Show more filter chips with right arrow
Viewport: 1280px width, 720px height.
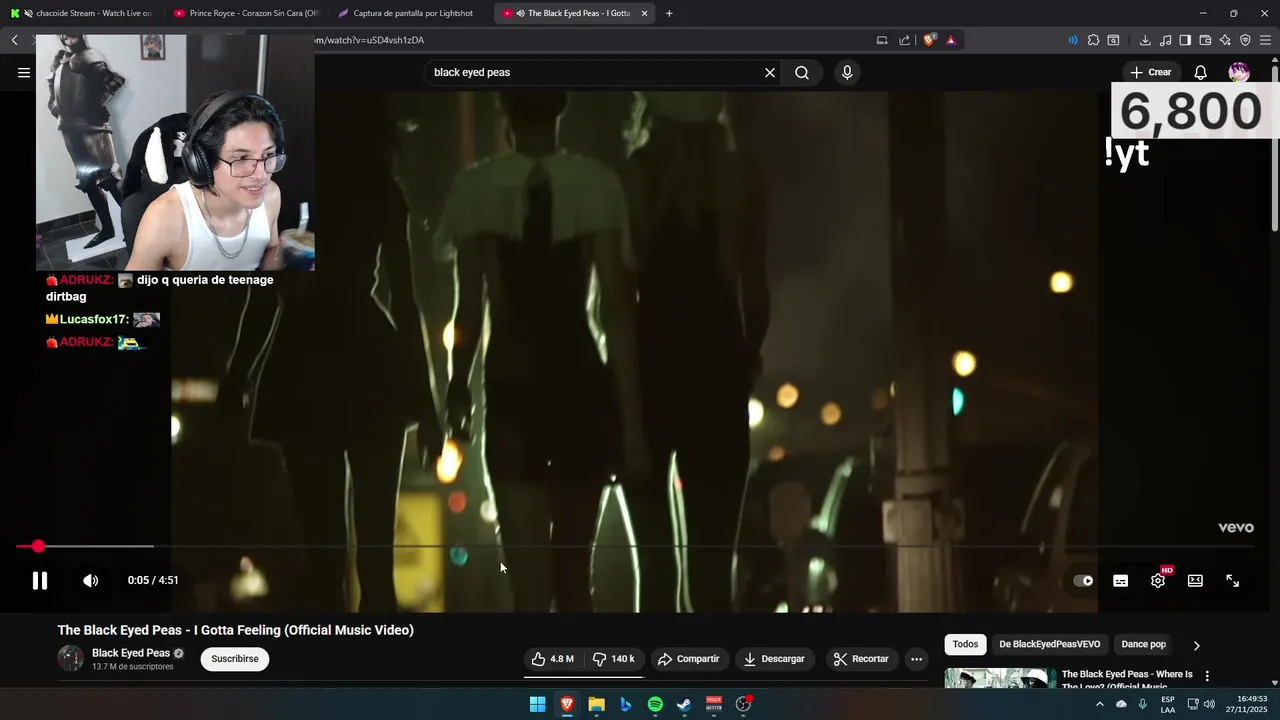click(1196, 645)
